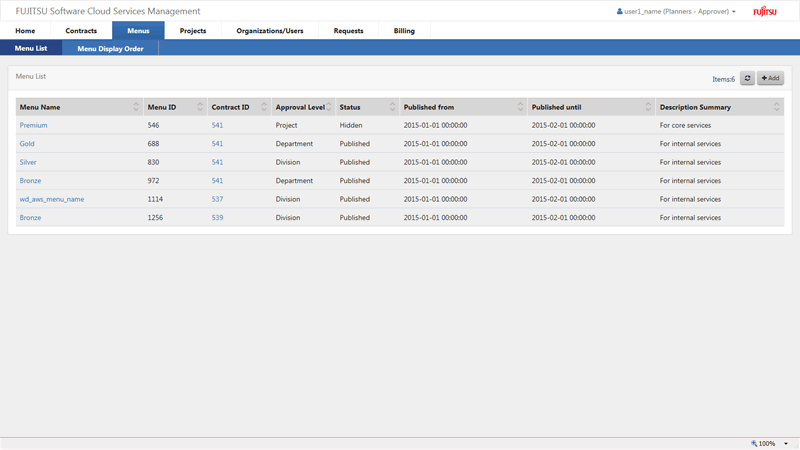Click Department approval level in Gold row
The image size is (800, 450).
tap(294, 143)
